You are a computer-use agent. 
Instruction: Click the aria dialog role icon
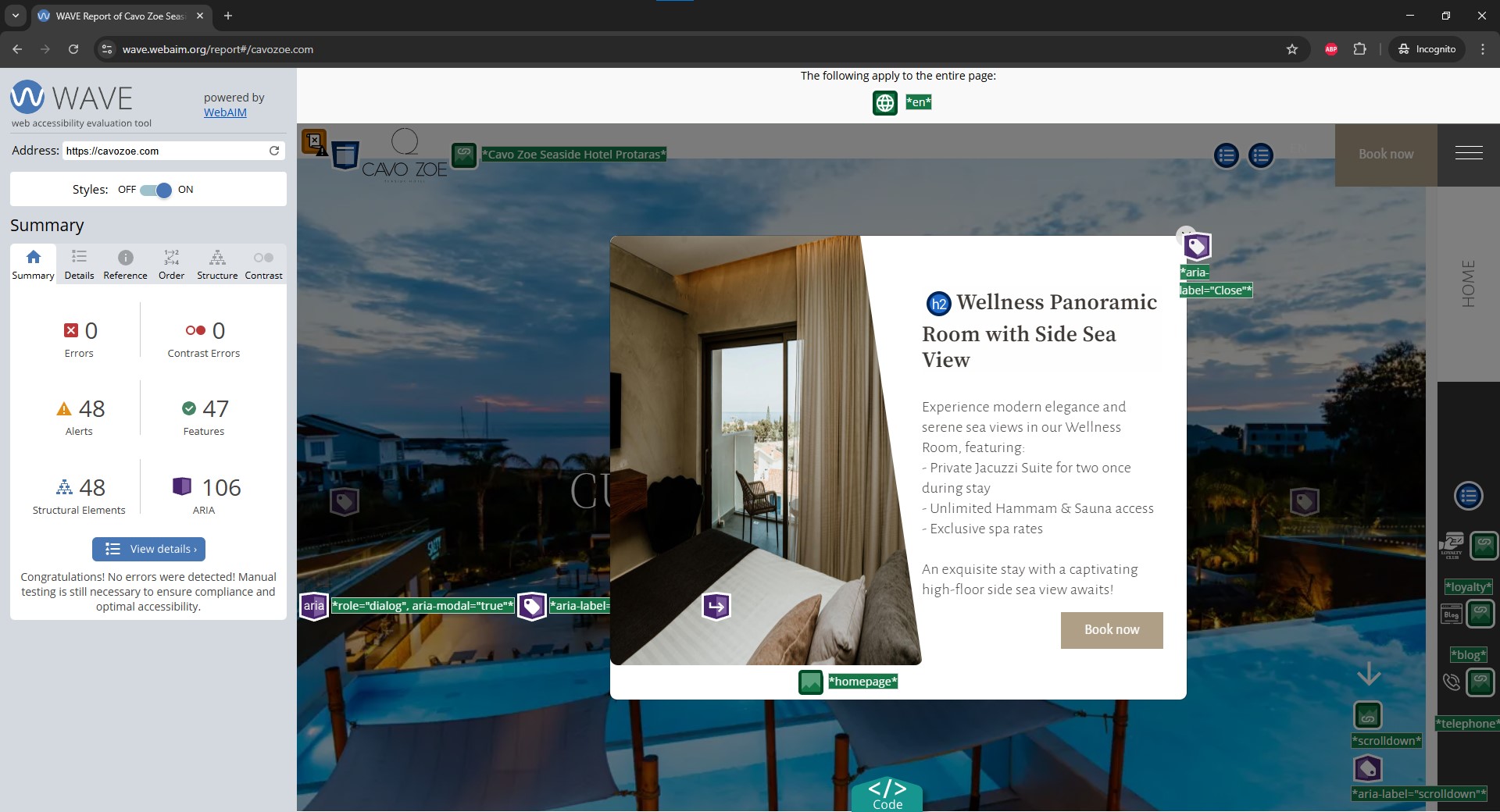pyautogui.click(x=313, y=606)
